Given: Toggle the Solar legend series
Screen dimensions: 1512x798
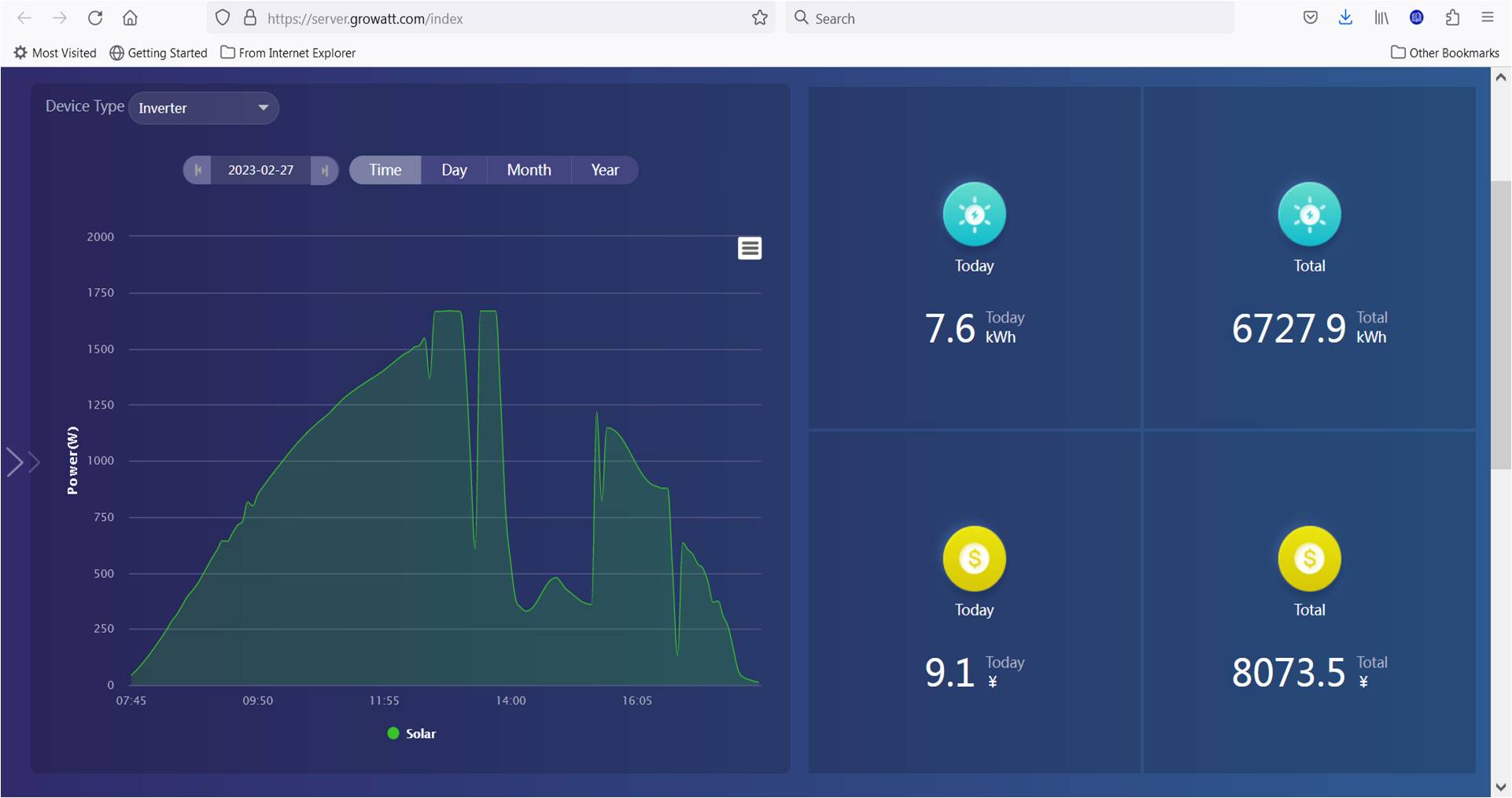Looking at the screenshot, I should [x=411, y=733].
